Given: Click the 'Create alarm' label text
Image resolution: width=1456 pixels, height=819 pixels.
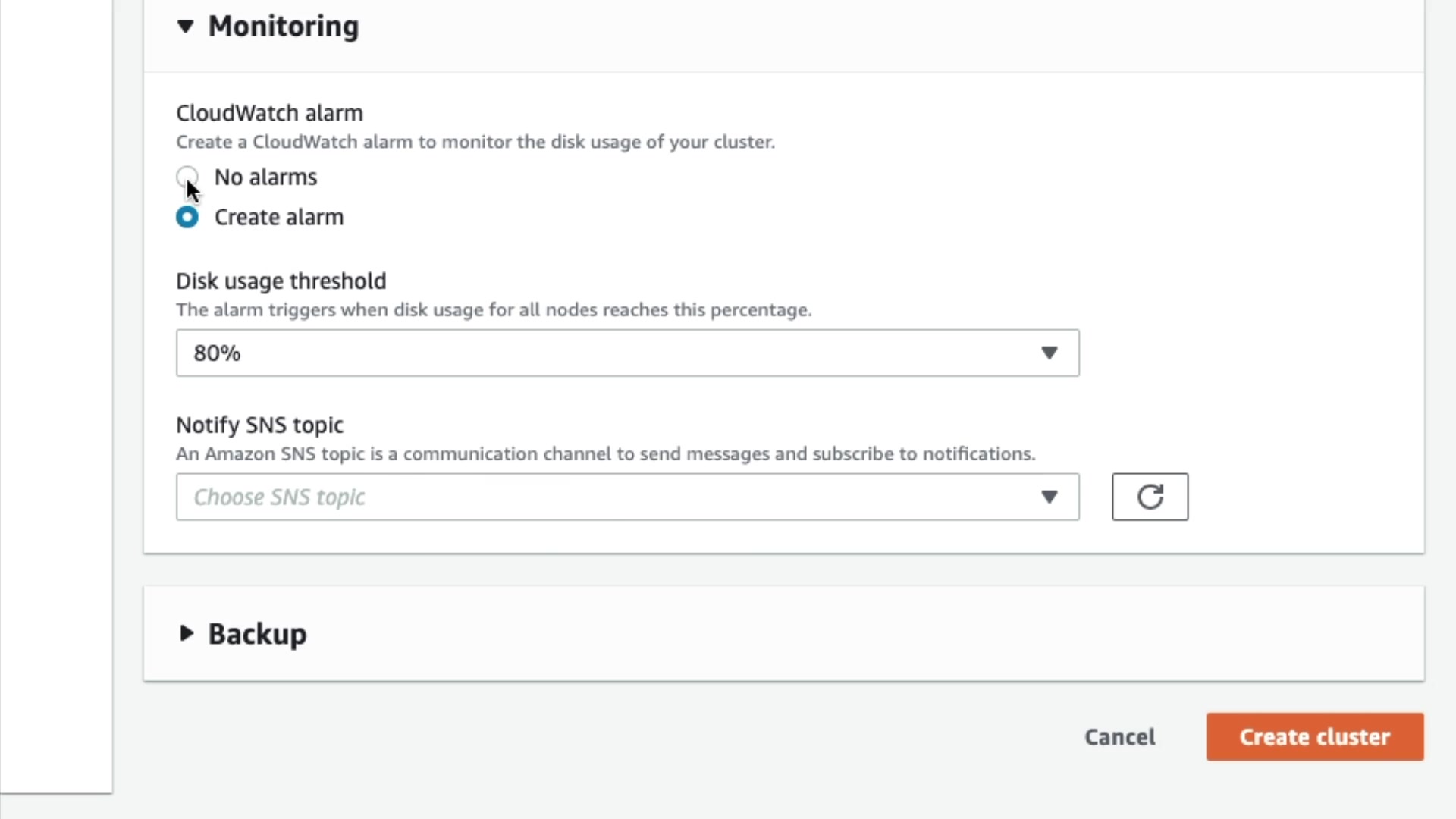Looking at the screenshot, I should tap(278, 218).
